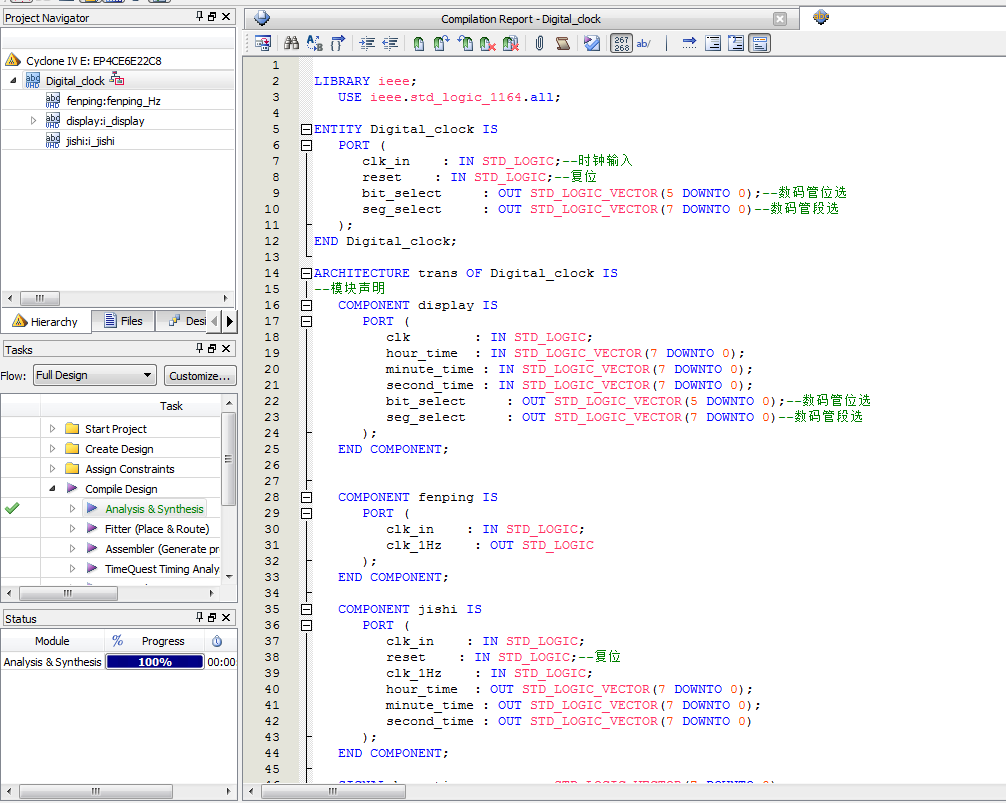Image resolution: width=1006 pixels, height=803 pixels.
Task: Decrease indent of selected code
Action: click(x=390, y=43)
